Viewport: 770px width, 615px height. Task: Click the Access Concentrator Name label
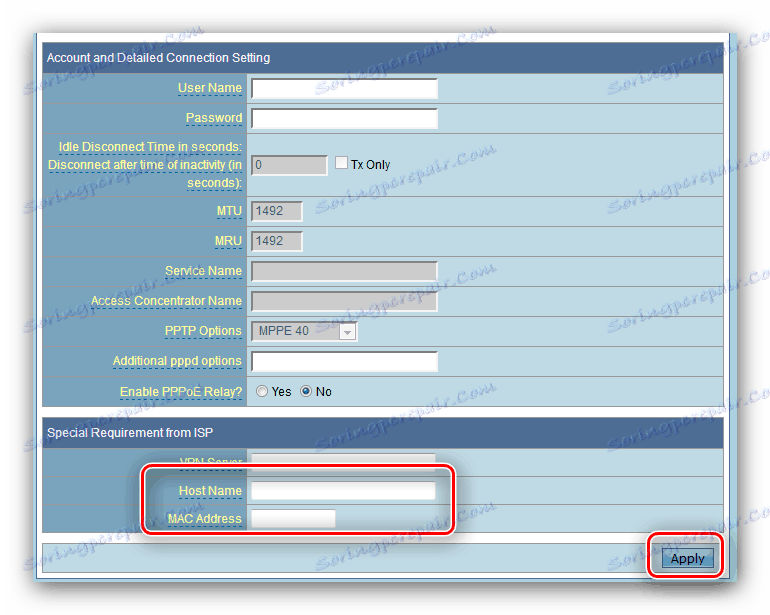(x=166, y=301)
